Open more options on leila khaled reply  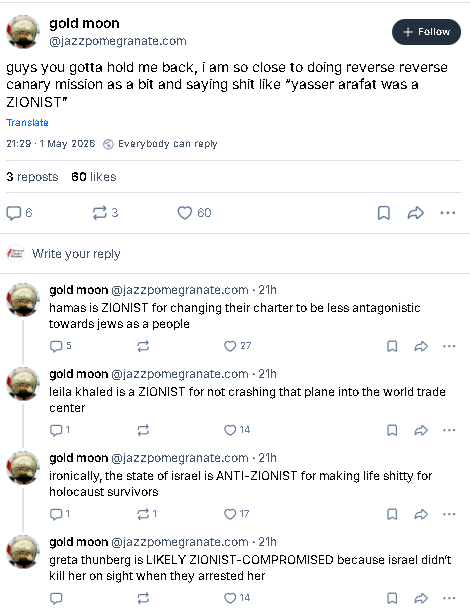[x=449, y=430]
